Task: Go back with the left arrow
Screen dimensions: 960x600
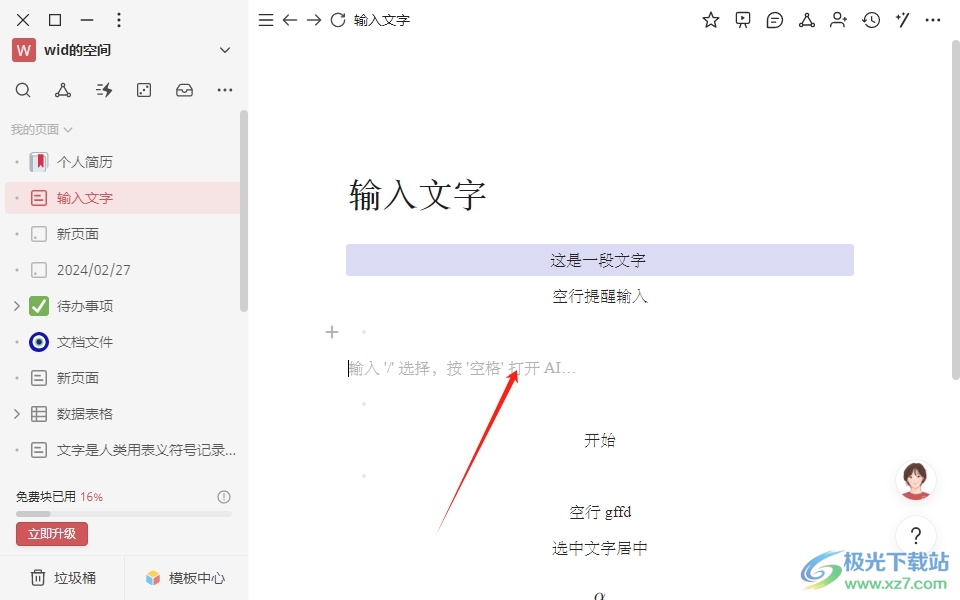Action: click(290, 20)
